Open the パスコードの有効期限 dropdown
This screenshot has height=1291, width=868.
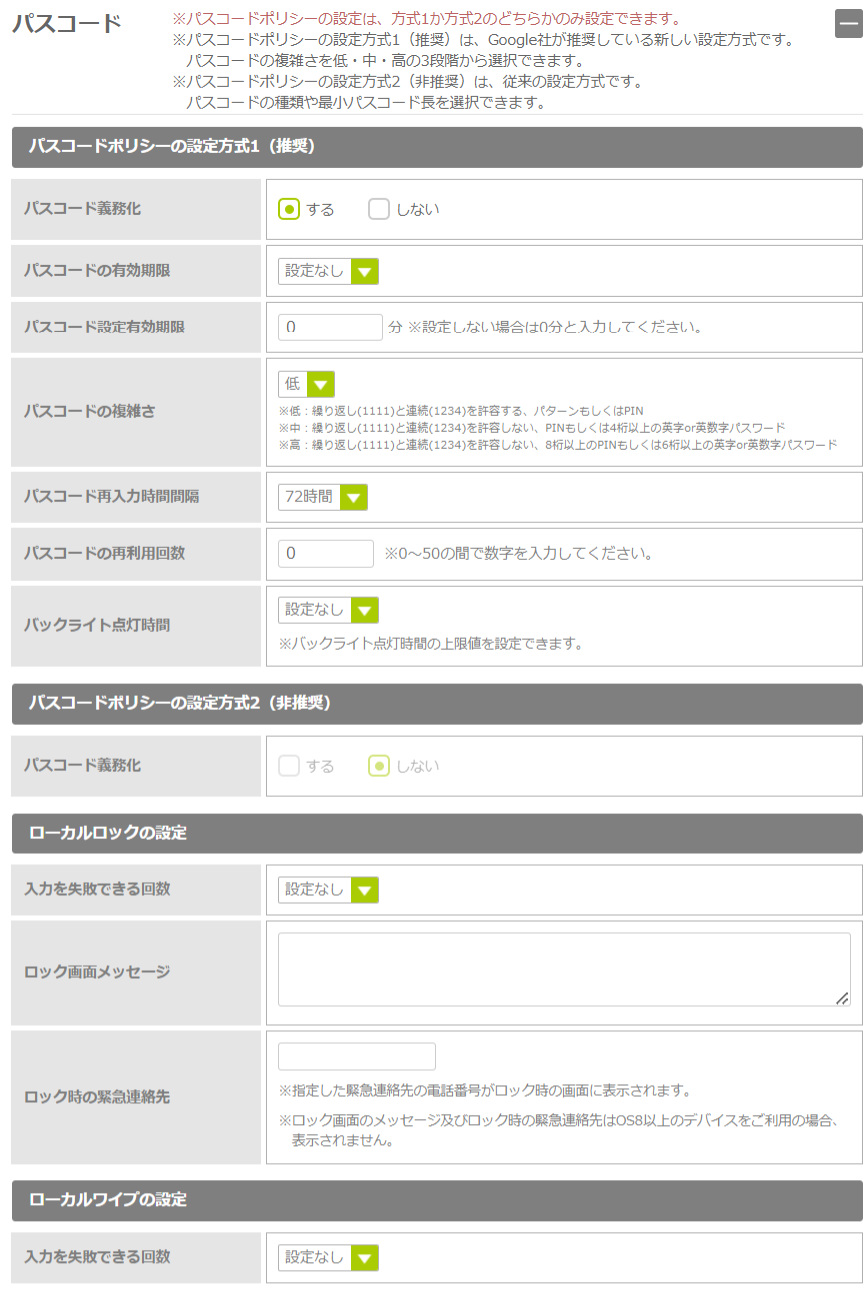pyautogui.click(x=328, y=271)
